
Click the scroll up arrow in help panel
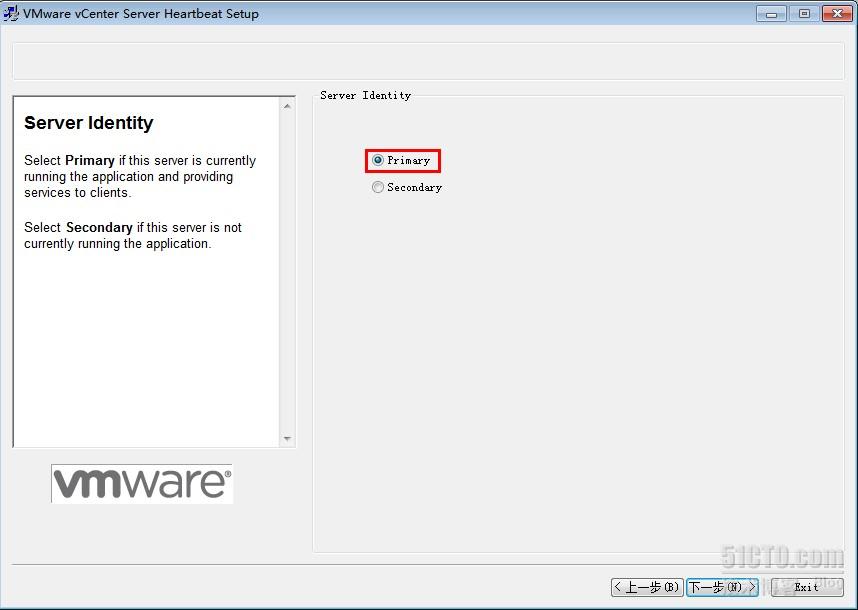point(287,106)
